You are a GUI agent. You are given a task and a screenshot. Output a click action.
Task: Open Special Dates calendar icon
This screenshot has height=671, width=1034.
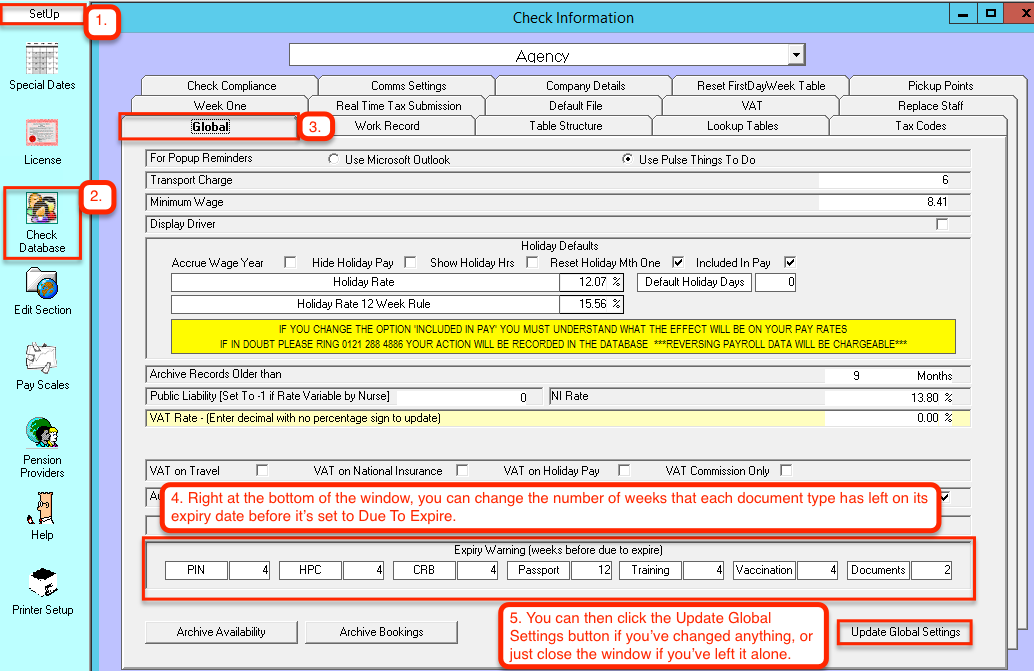42,58
